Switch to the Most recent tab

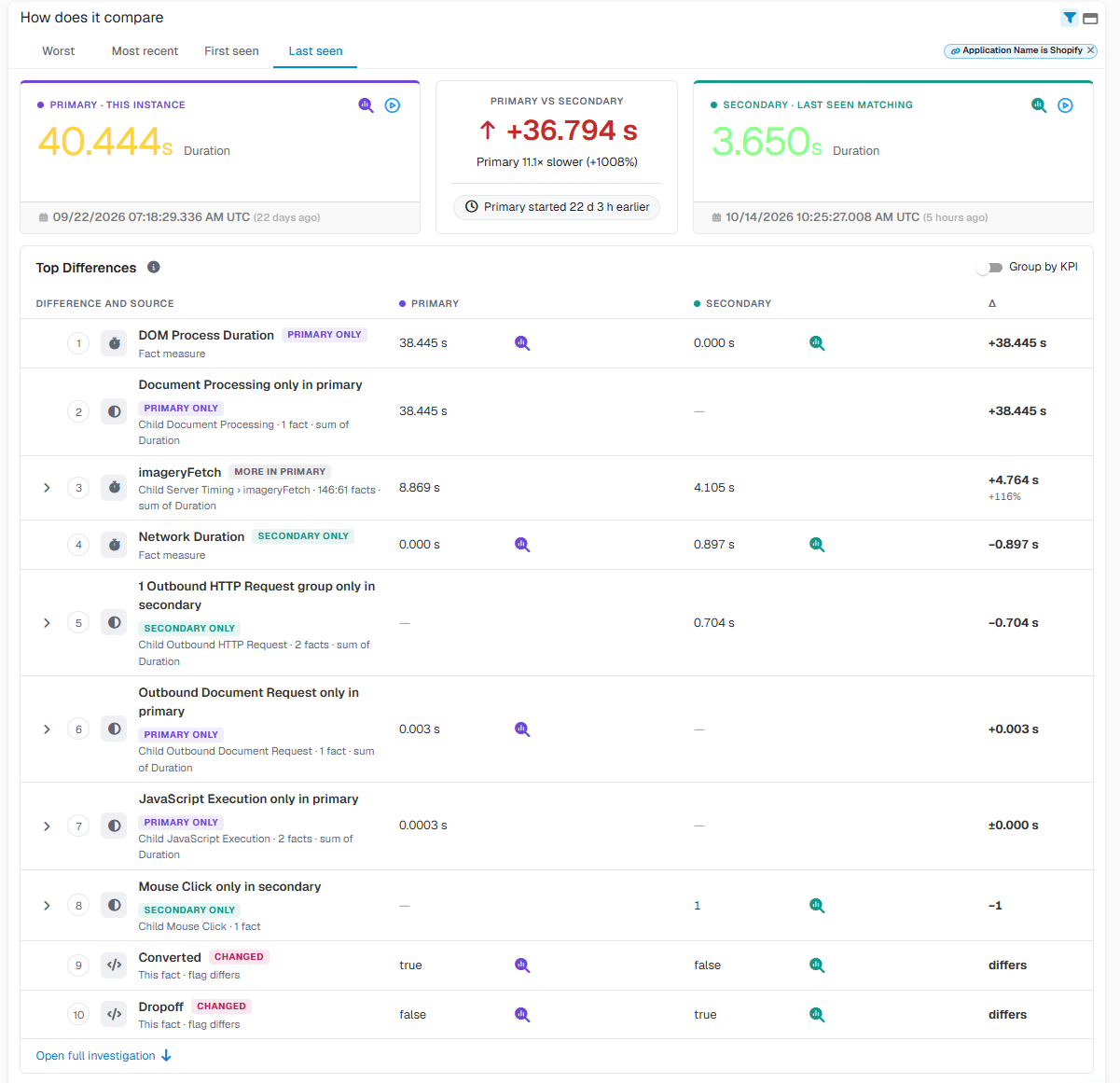pyautogui.click(x=145, y=51)
